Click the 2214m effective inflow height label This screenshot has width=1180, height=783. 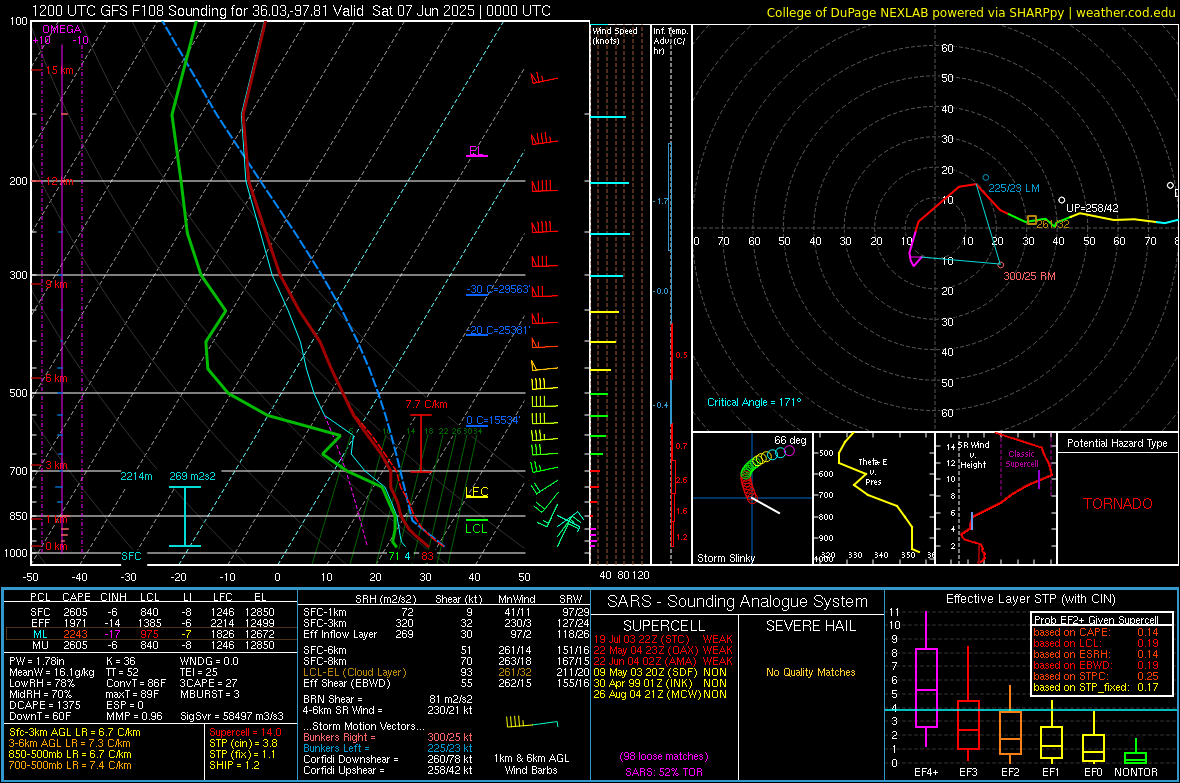pyautogui.click(x=136, y=476)
